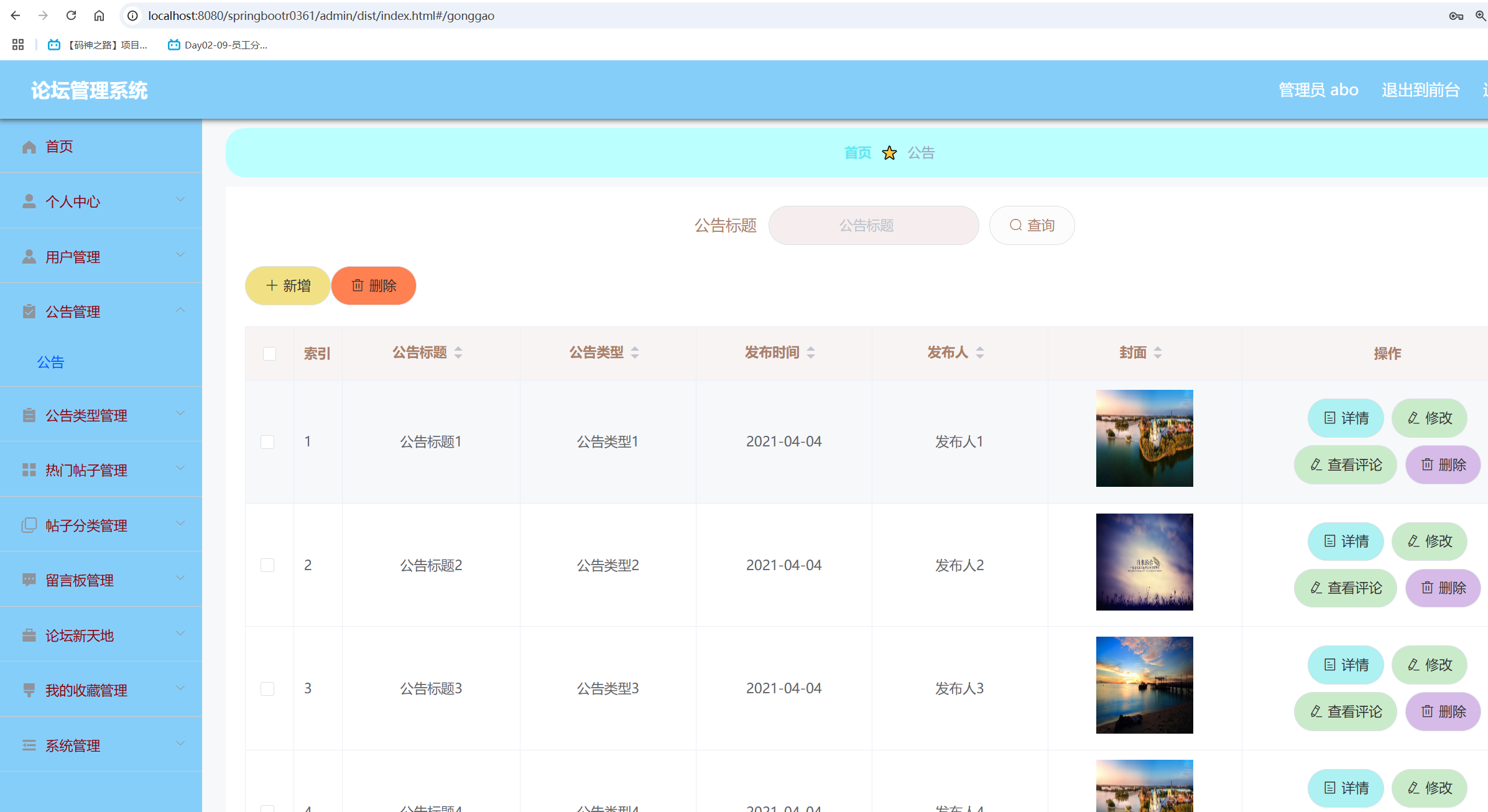This screenshot has width=1488, height=812.
Task: Expand the 留言板管理 chevron
Action: [180, 578]
